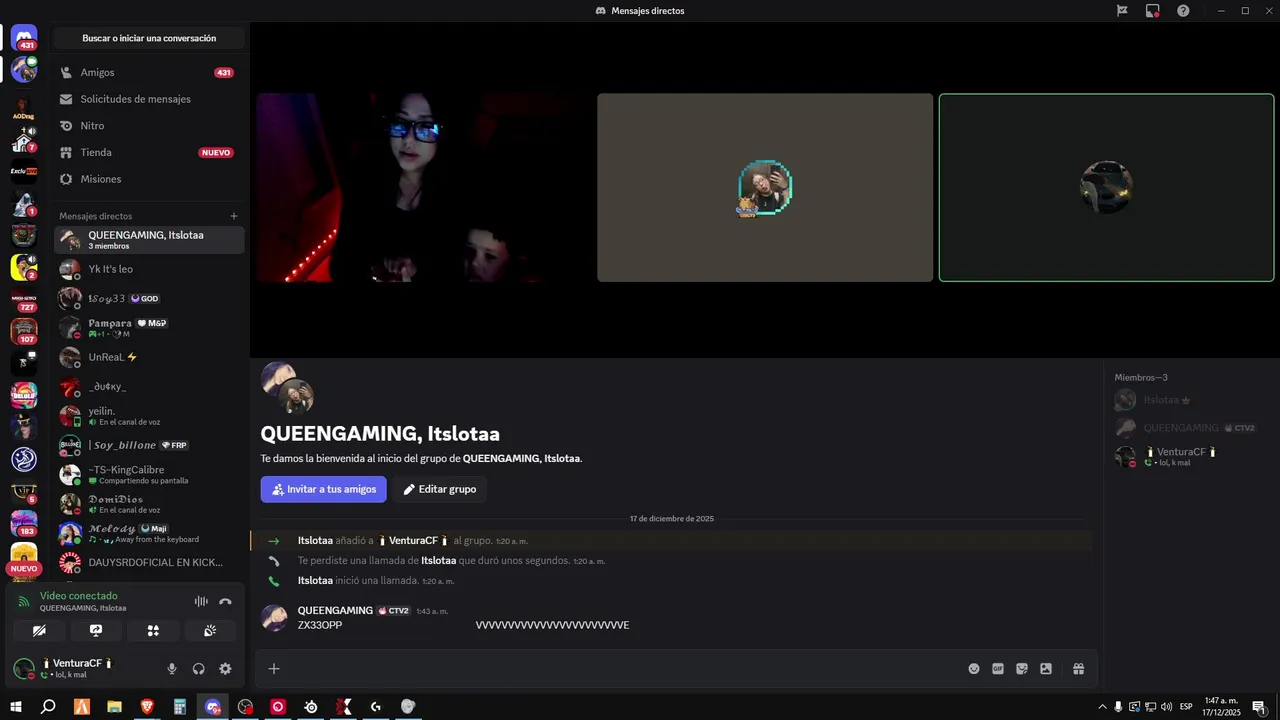Open the emoji picker in message bar
The image size is (1280, 720).
point(974,669)
